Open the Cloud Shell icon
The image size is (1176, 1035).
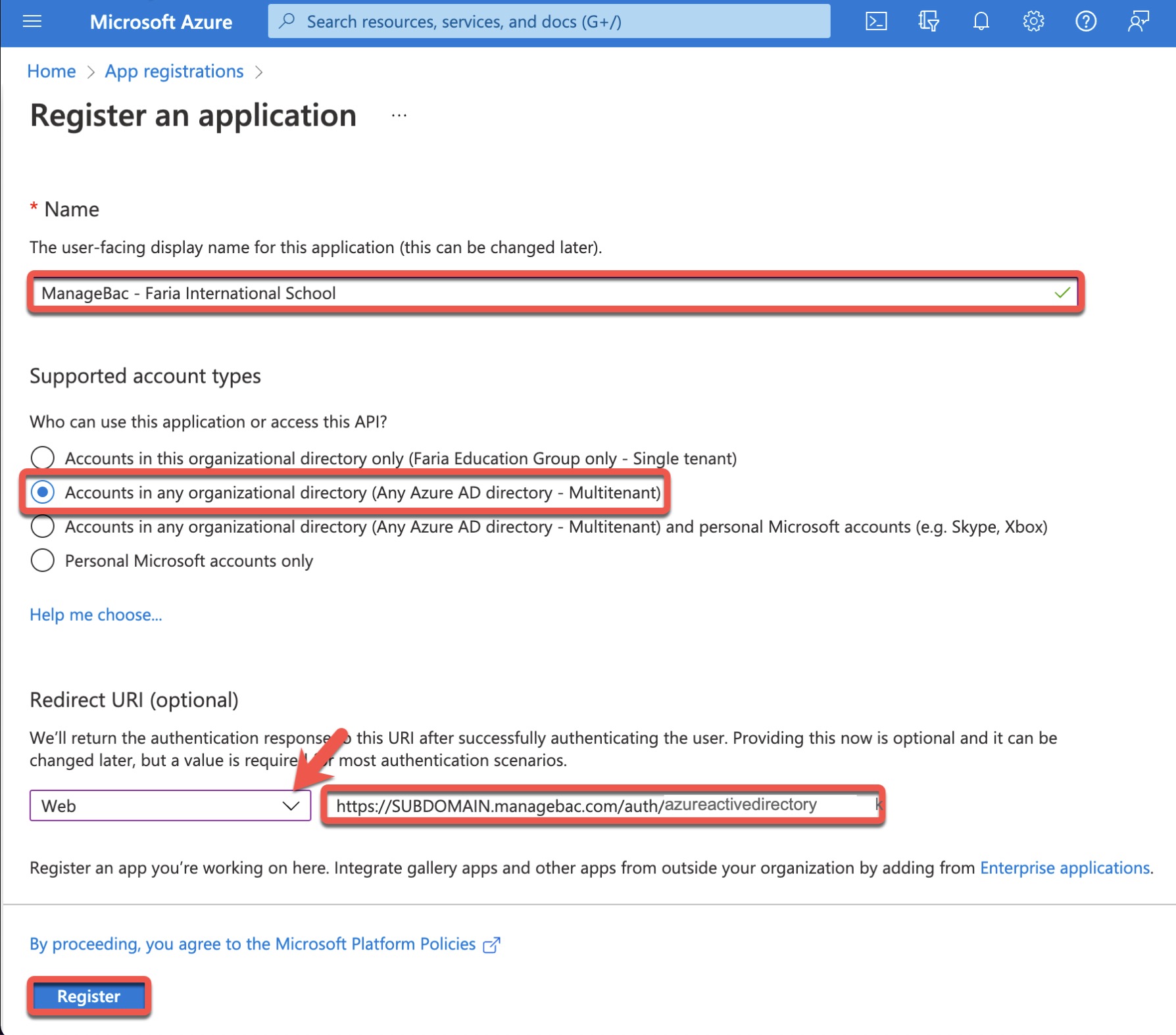pos(876,22)
